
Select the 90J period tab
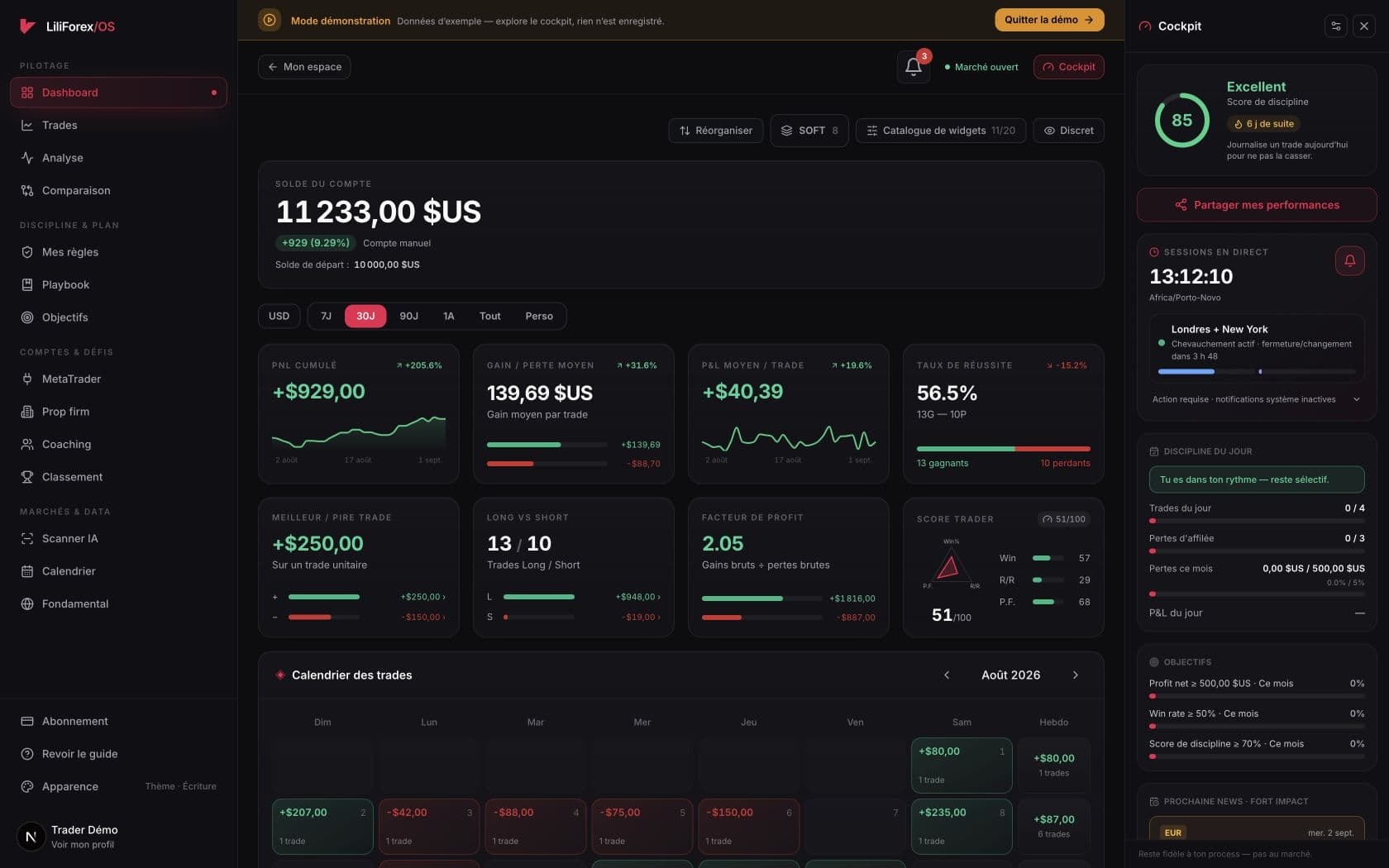tap(408, 316)
